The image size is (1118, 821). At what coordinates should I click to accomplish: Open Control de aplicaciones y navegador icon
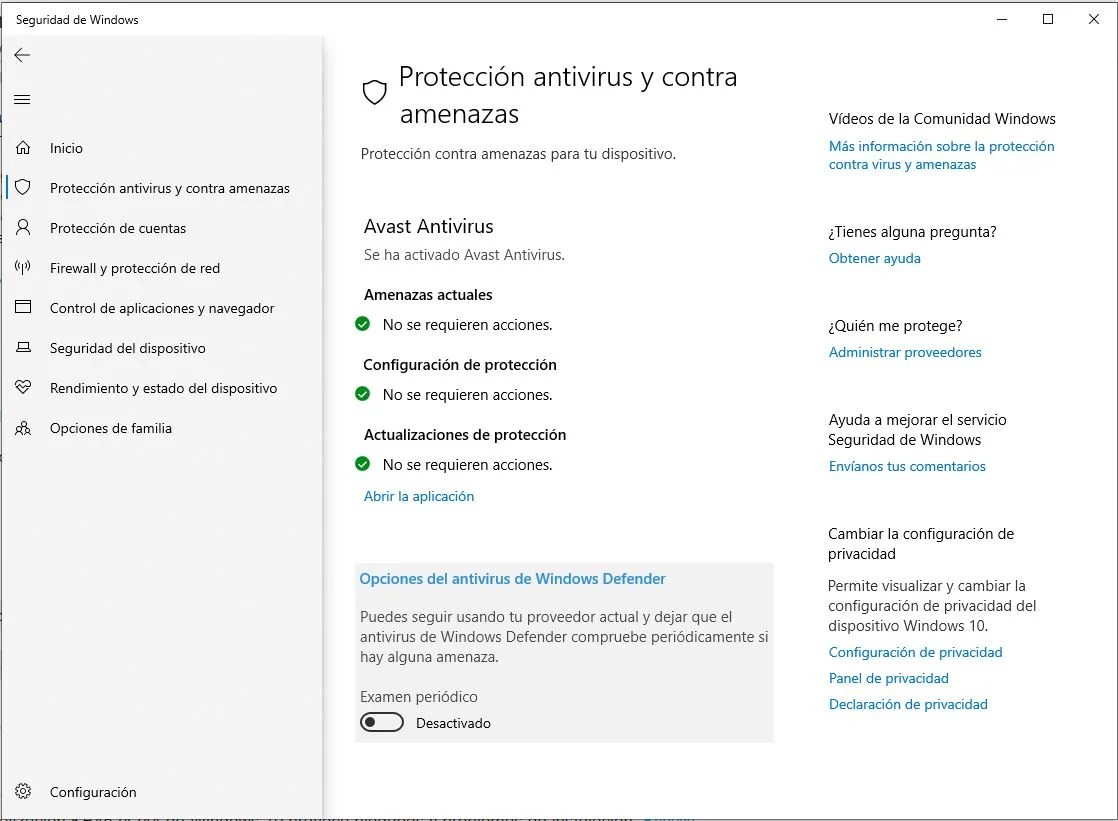coord(23,307)
